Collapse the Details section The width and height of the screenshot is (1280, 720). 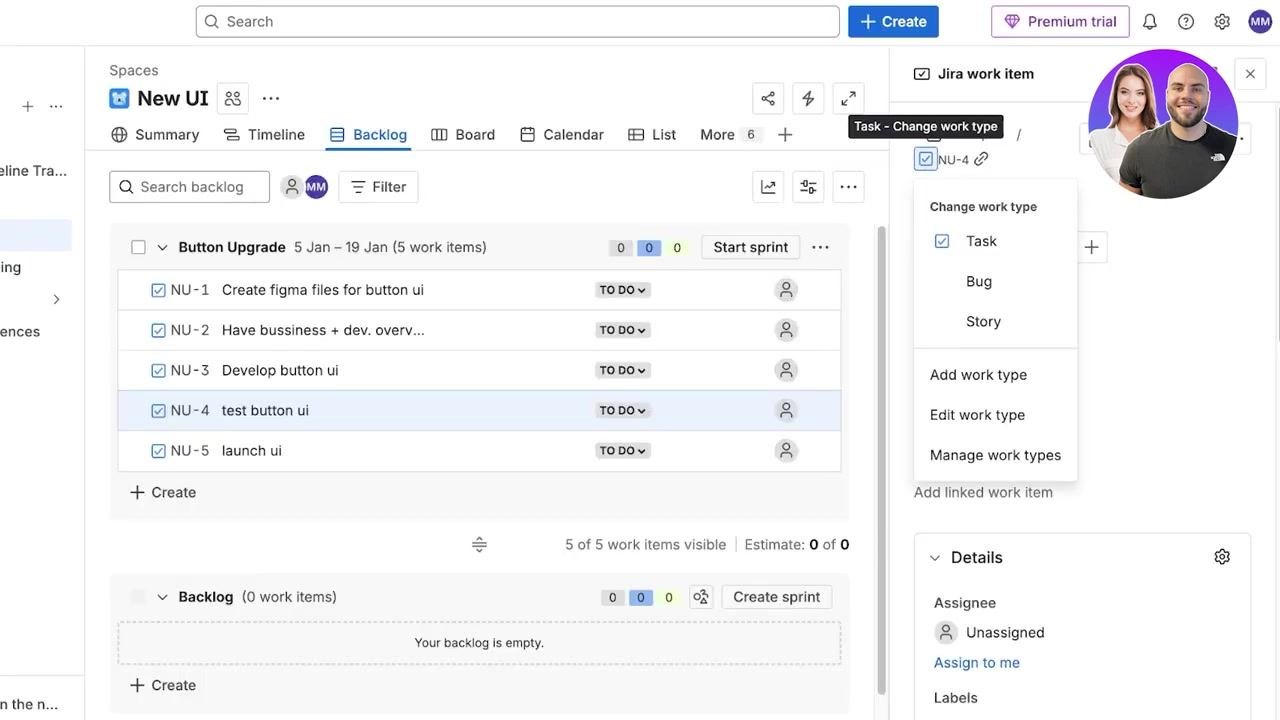point(935,558)
